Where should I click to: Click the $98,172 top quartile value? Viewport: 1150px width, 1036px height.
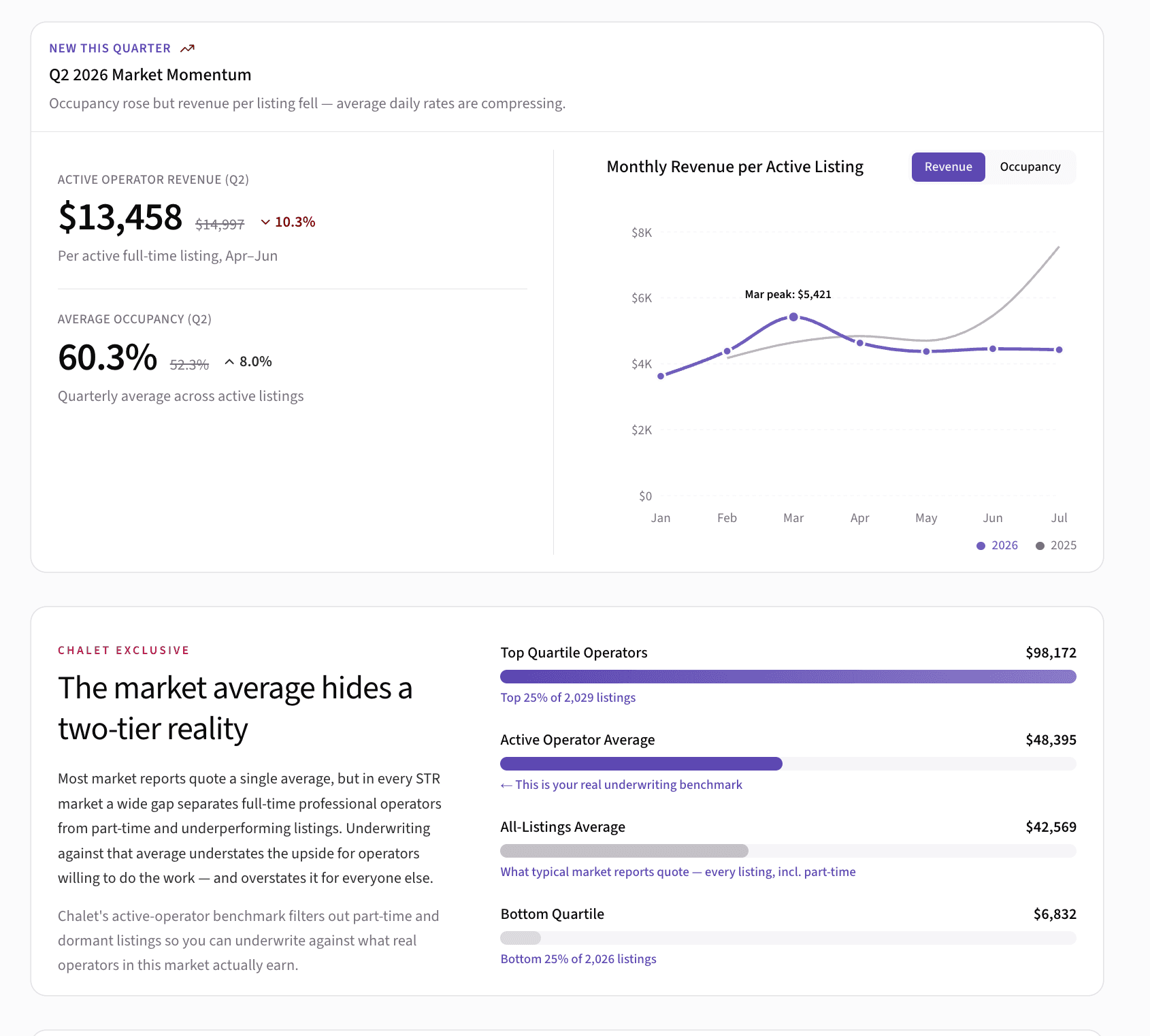click(1051, 653)
